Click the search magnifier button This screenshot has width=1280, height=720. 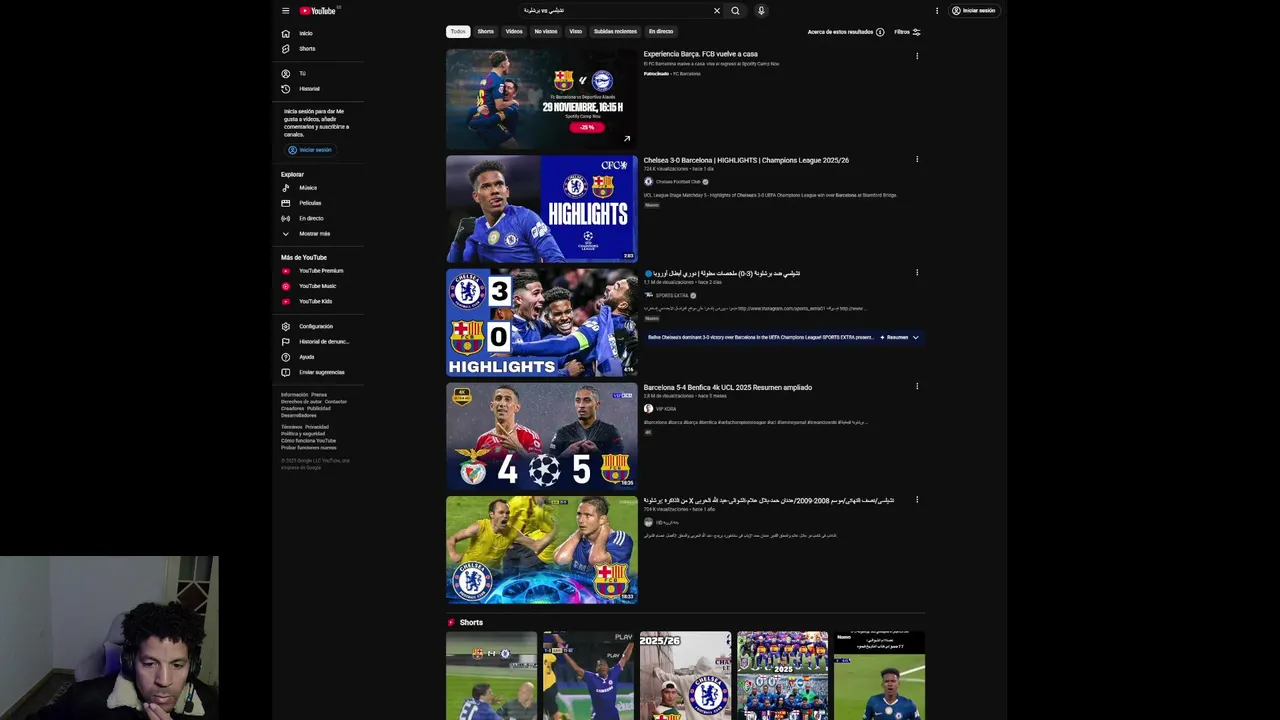tap(735, 11)
